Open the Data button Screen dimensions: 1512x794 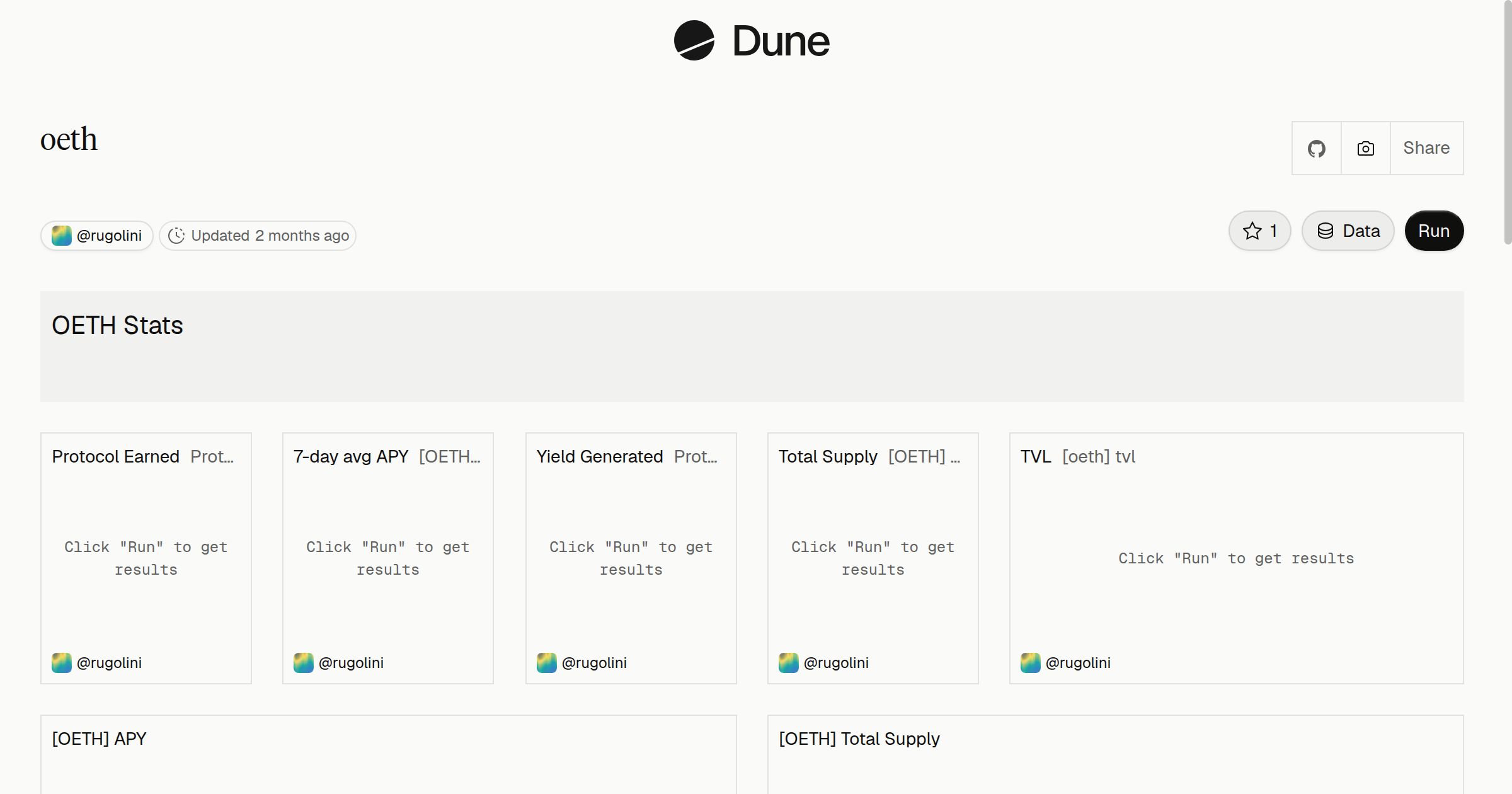1348,231
